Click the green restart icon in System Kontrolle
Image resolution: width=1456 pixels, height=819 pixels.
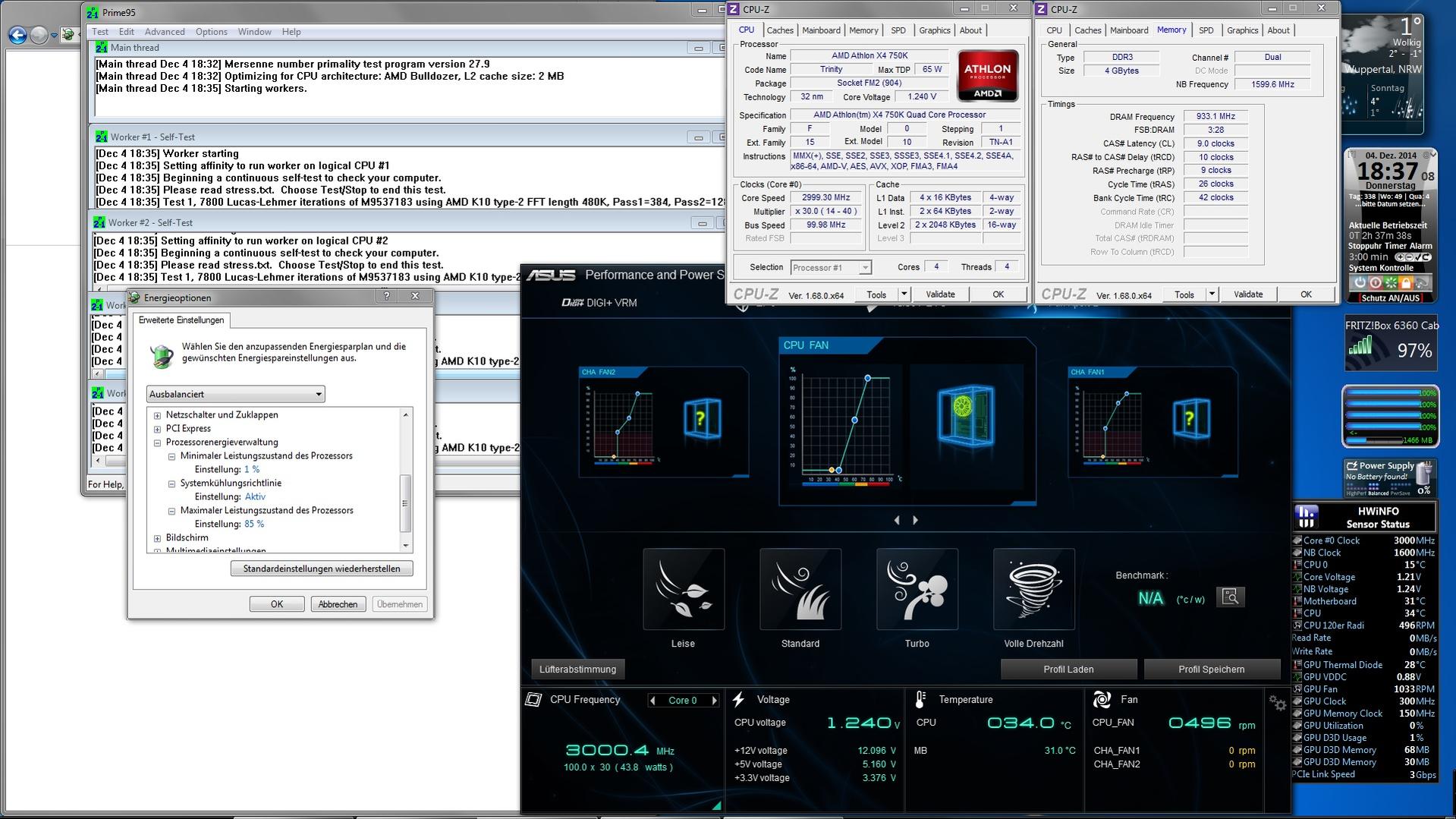(x=1391, y=282)
